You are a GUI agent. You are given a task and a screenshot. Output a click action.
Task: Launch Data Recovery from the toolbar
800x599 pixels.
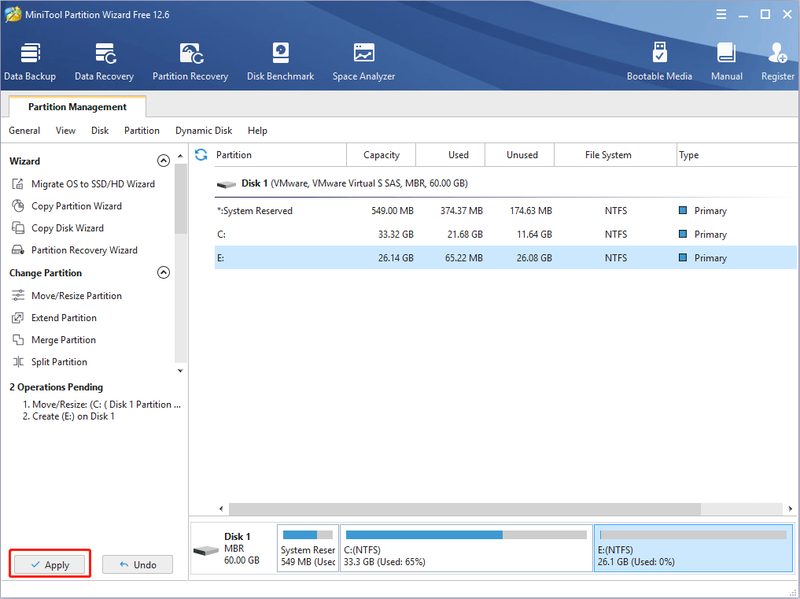[x=104, y=62]
